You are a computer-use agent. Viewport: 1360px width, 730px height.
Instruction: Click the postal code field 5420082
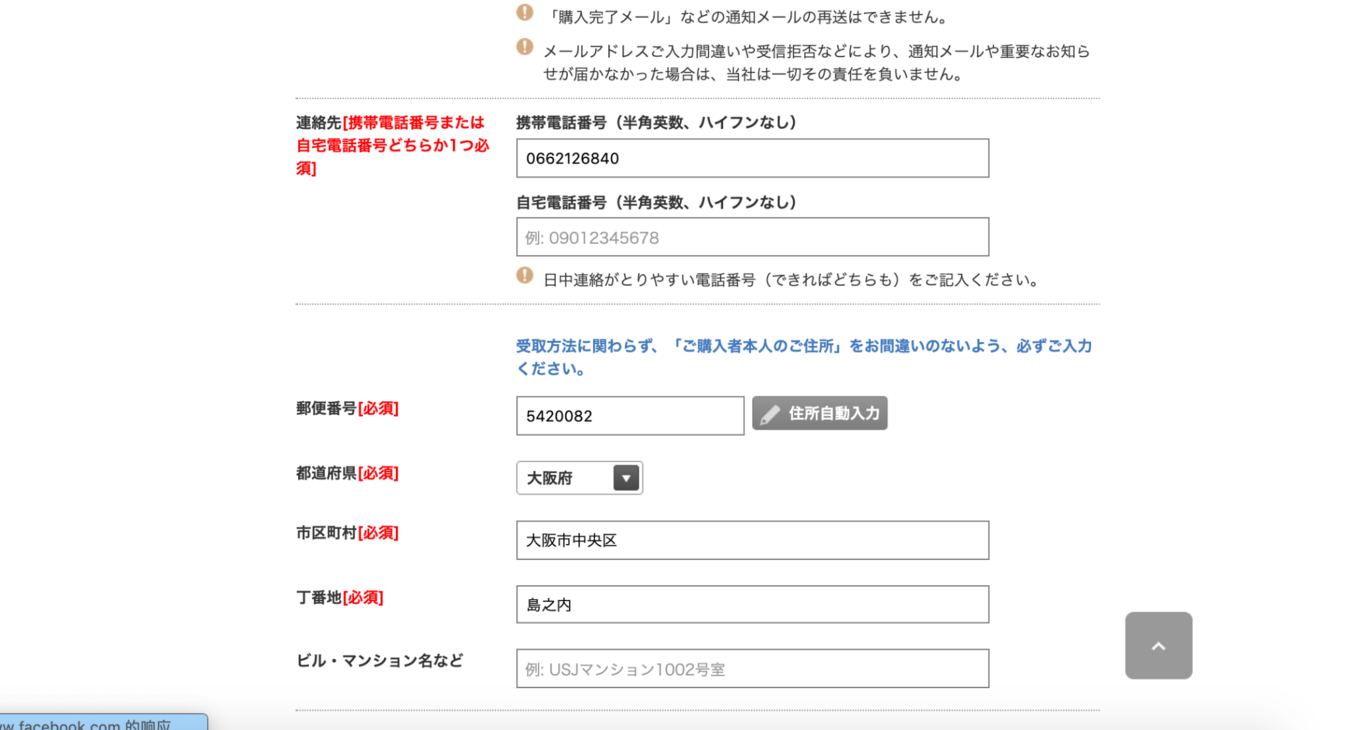[630, 415]
